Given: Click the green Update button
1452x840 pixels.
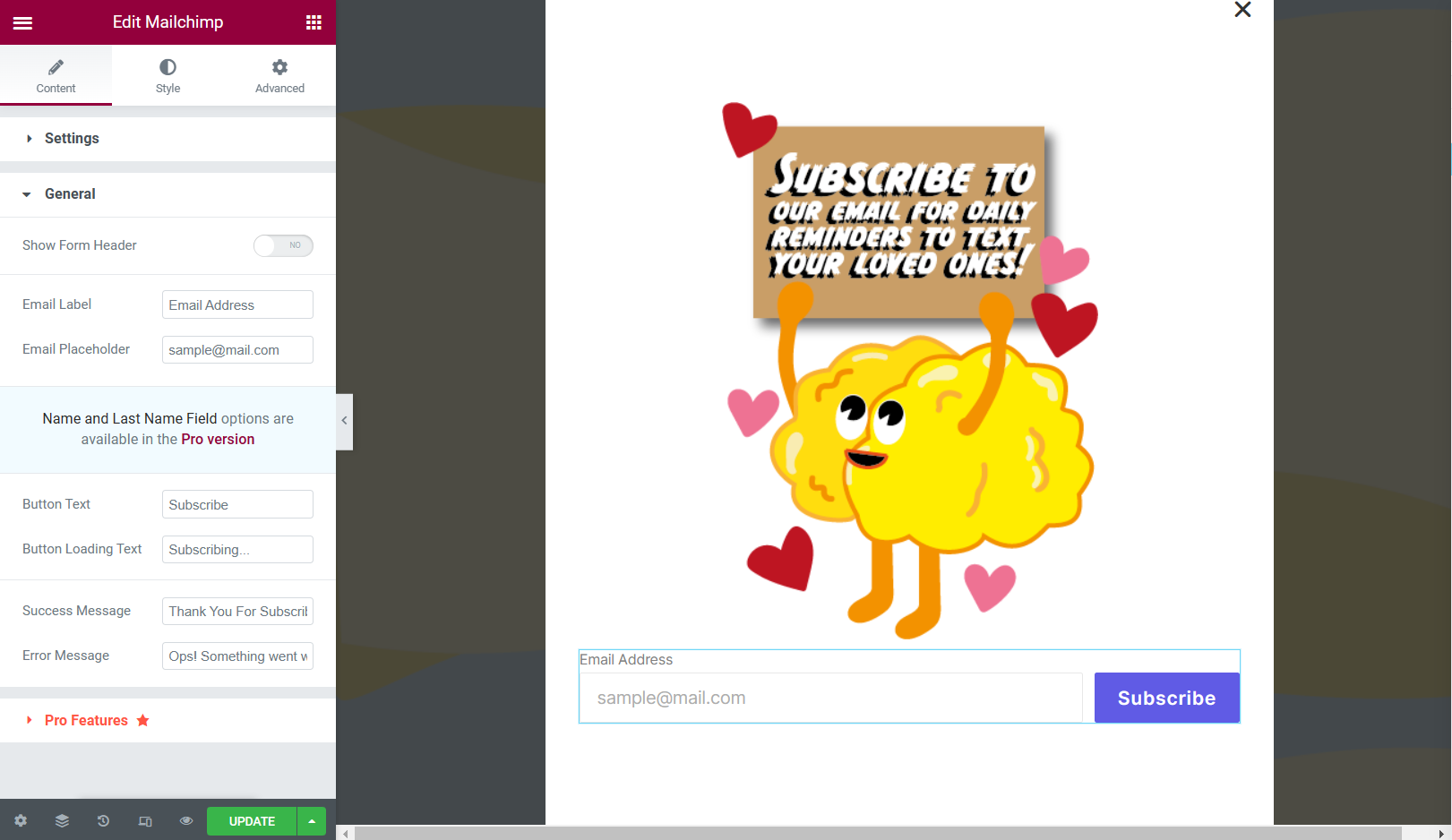Looking at the screenshot, I should click(252, 821).
